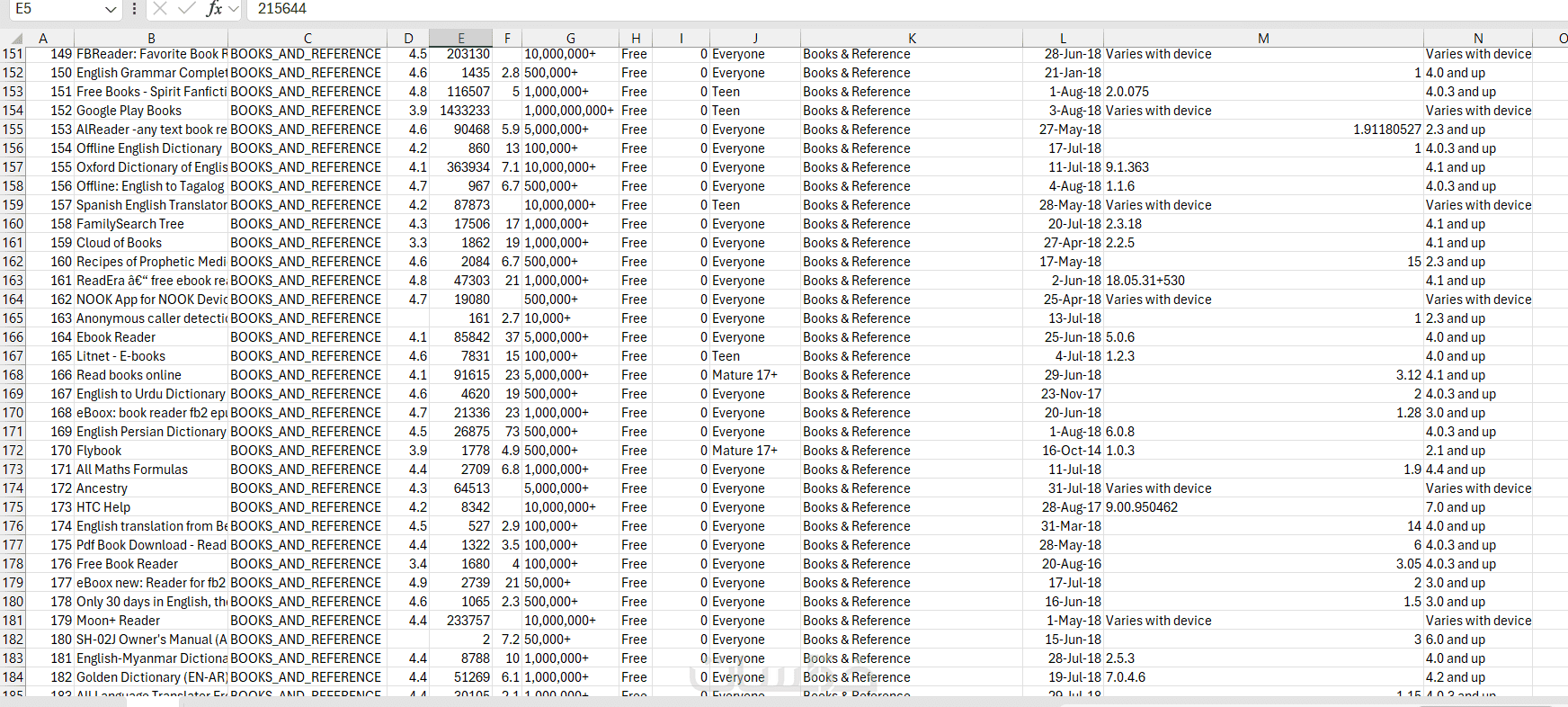Click the date cell '16-Oct-14'

coord(1063,451)
